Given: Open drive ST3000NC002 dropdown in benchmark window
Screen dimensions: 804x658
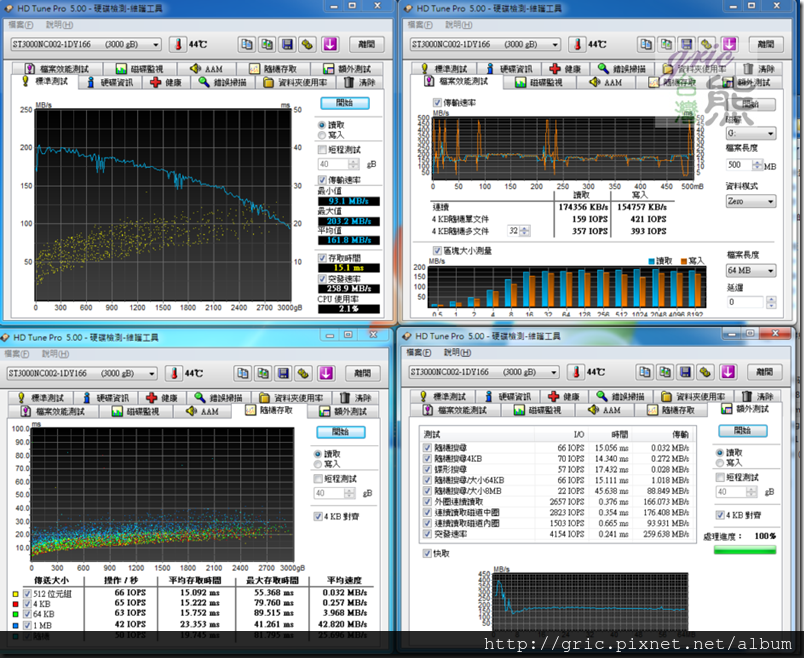Looking at the screenshot, I should 86,45.
